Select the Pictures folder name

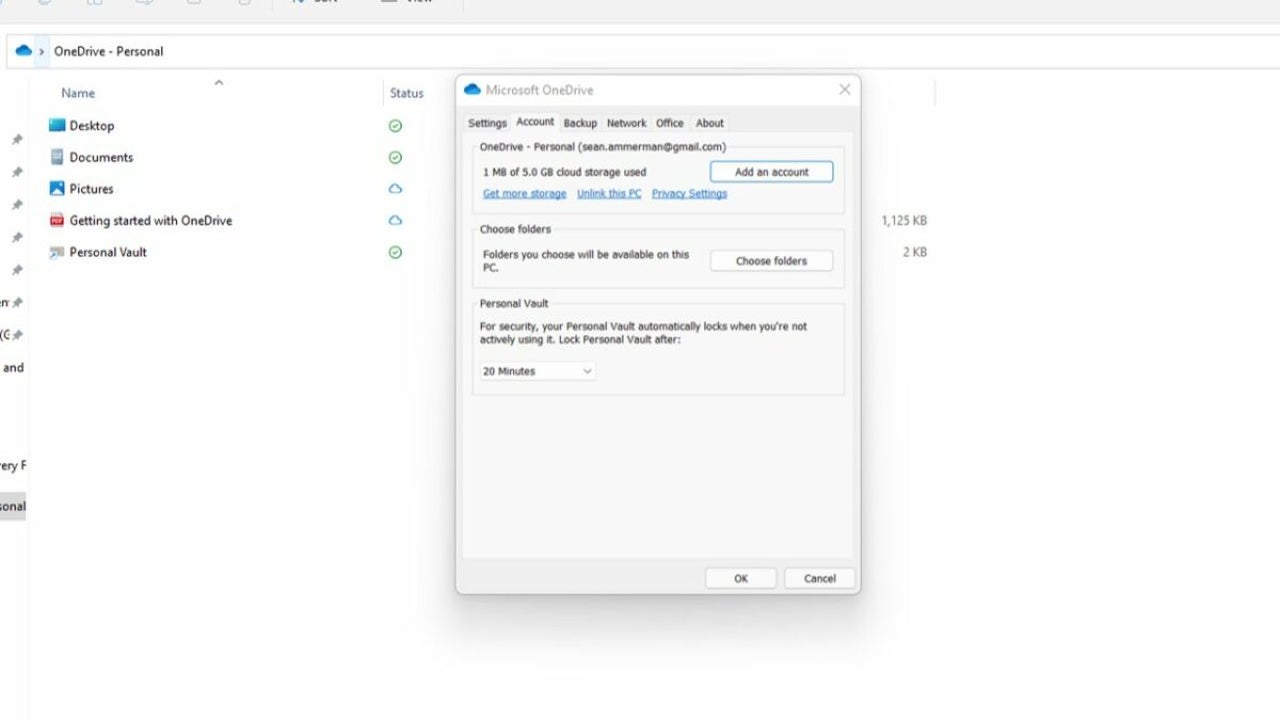(x=91, y=189)
